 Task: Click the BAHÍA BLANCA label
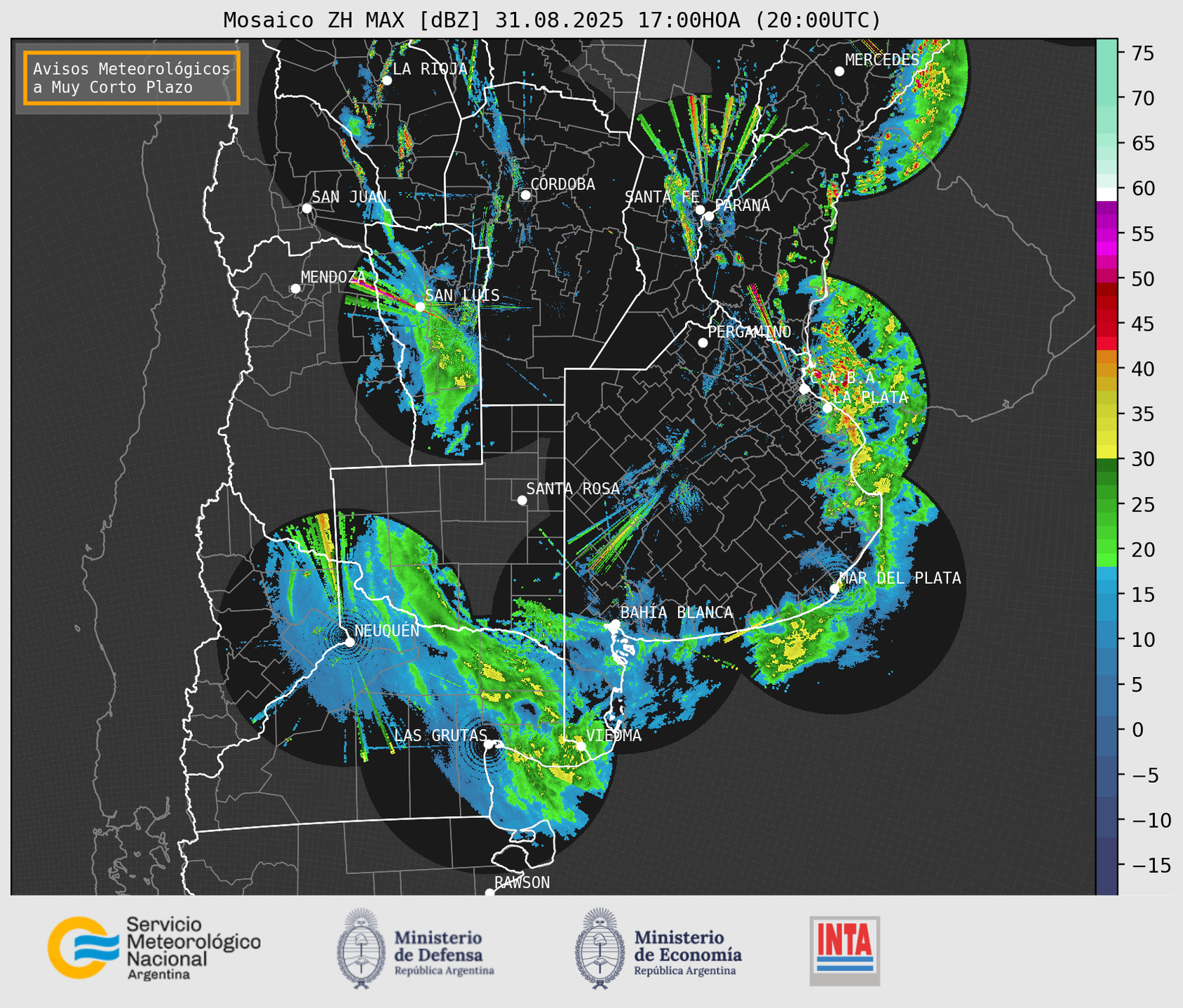677,613
